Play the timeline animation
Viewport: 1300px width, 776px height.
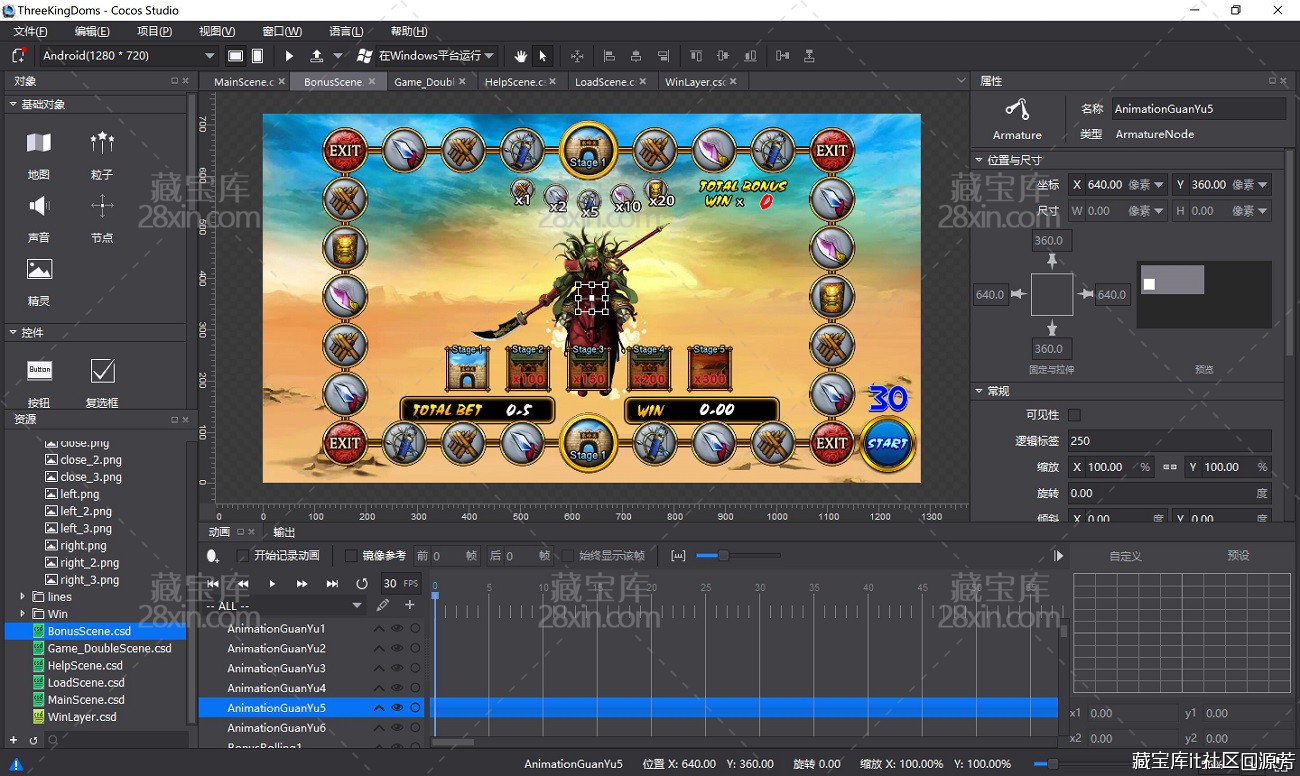pyautogui.click(x=272, y=583)
